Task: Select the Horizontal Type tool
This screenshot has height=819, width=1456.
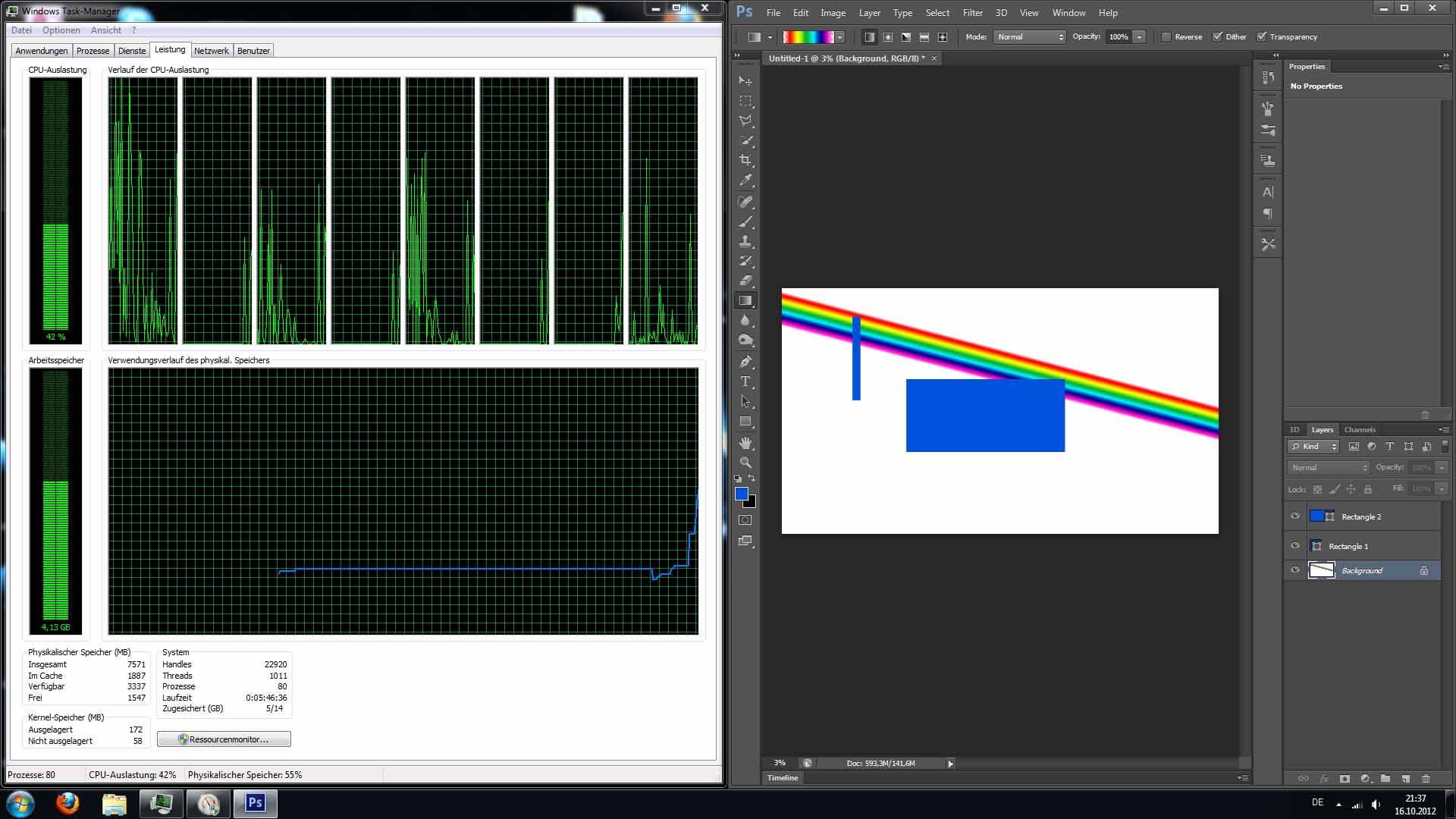Action: coord(745,381)
